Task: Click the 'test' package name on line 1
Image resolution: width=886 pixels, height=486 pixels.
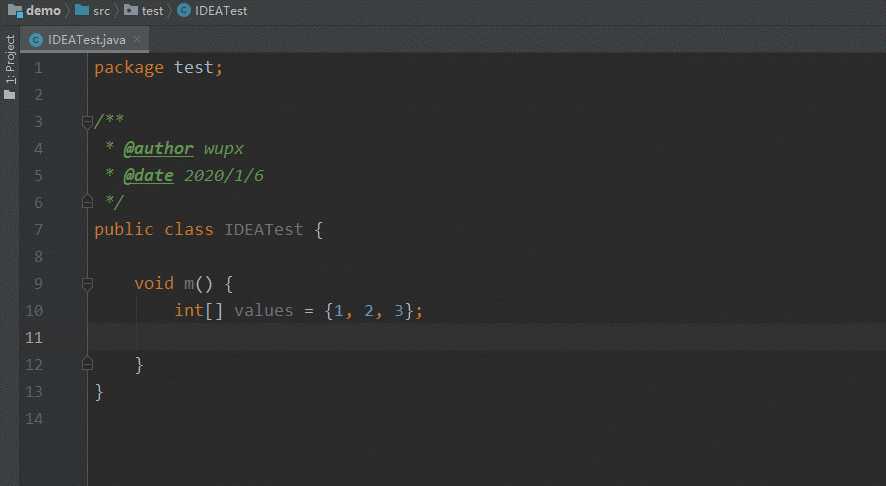Action: [x=194, y=68]
